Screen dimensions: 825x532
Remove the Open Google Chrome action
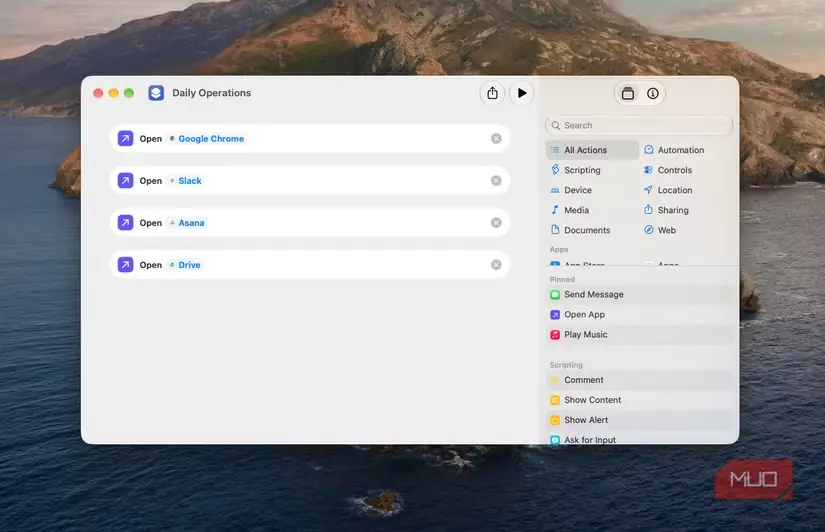(x=496, y=138)
